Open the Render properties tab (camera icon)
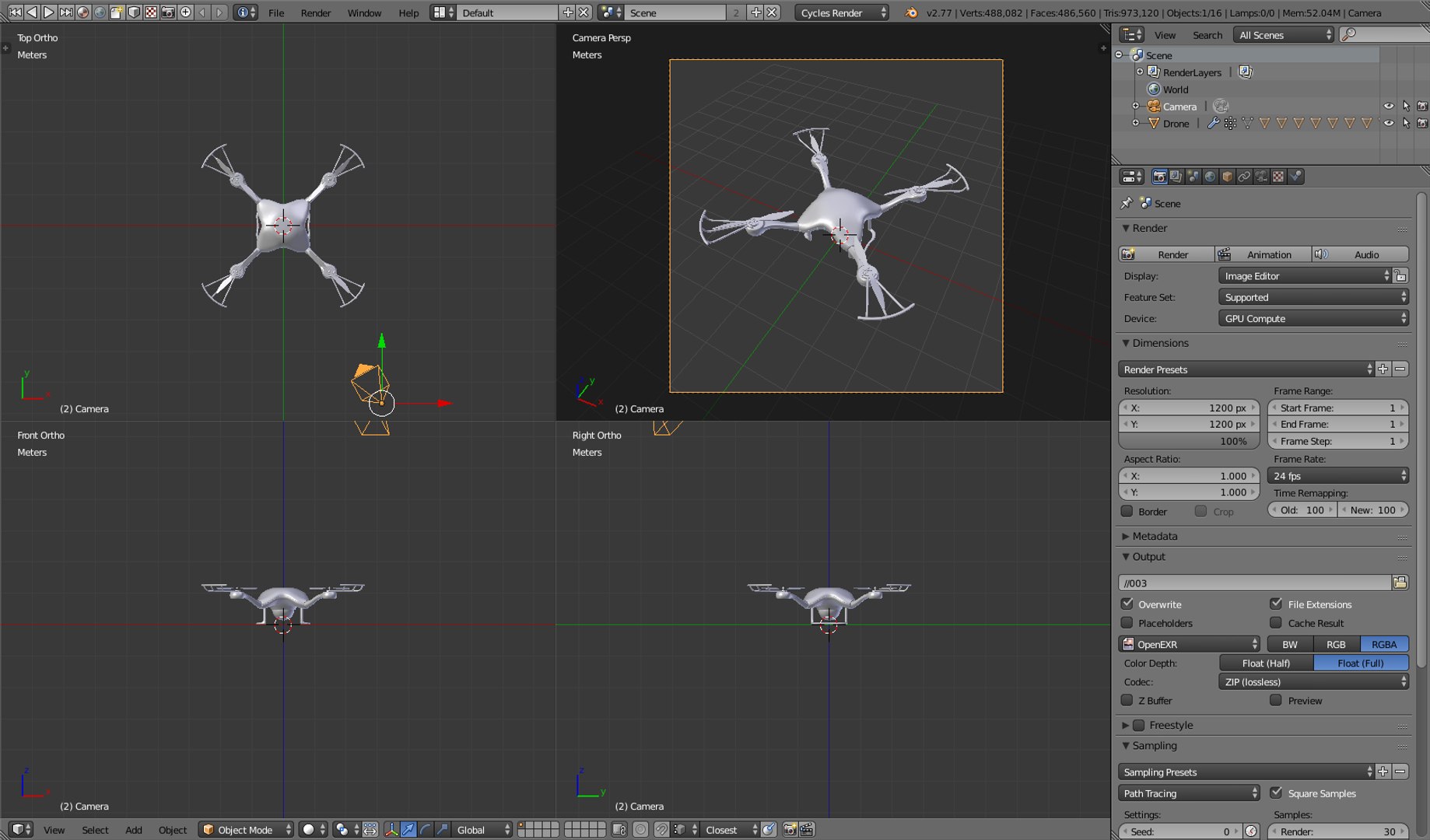 coord(1159,177)
